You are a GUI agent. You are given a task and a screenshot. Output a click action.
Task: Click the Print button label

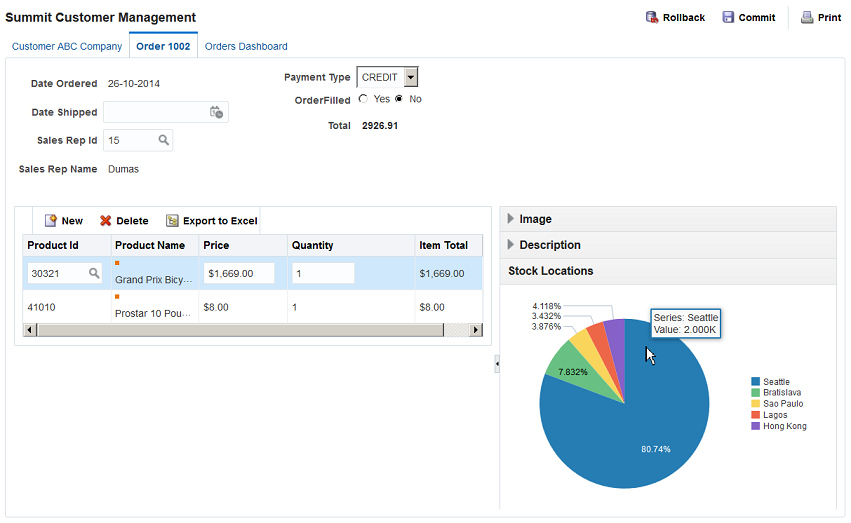tap(829, 17)
